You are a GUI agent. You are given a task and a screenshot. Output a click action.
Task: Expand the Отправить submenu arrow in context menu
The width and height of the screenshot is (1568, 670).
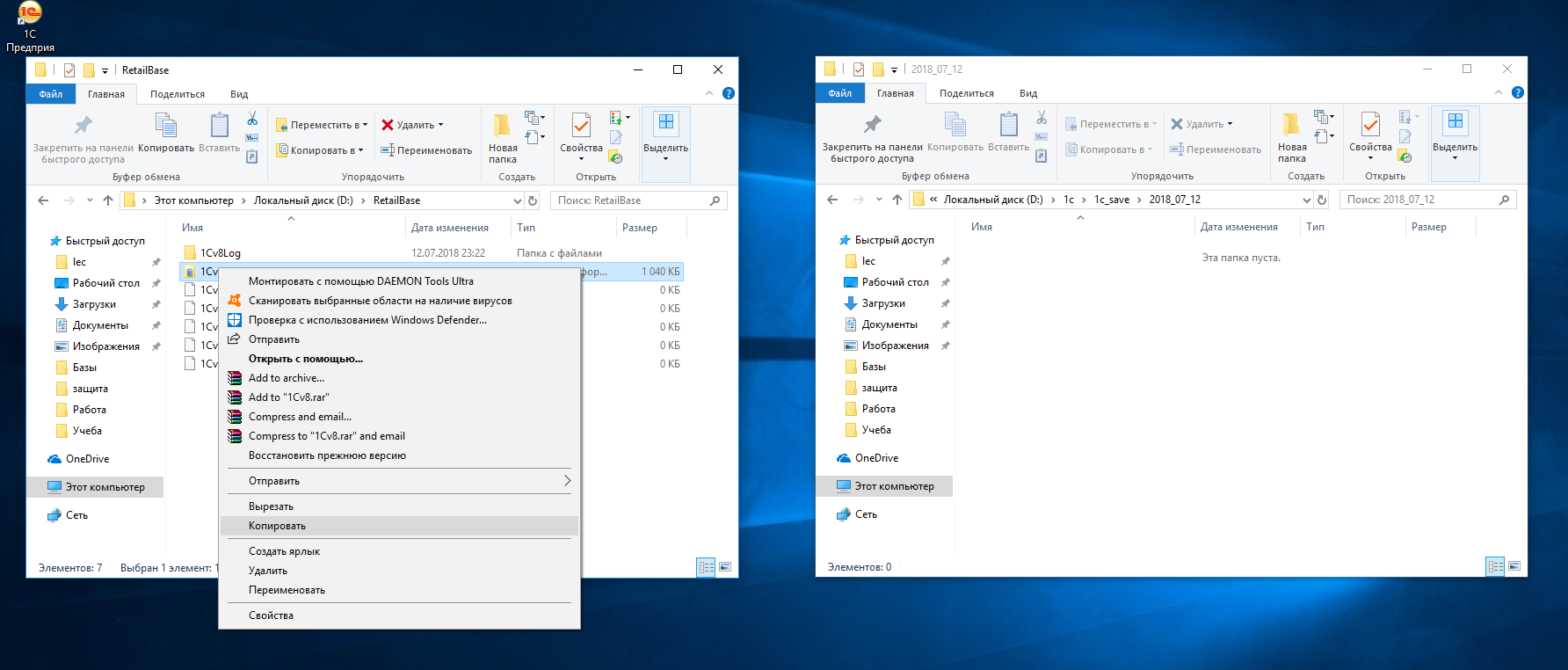[x=567, y=481]
